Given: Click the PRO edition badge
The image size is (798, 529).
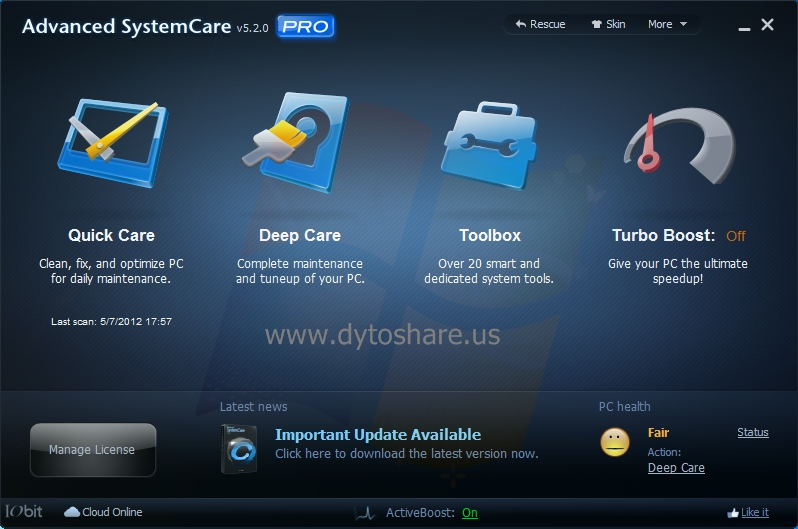Looking at the screenshot, I should [305, 26].
